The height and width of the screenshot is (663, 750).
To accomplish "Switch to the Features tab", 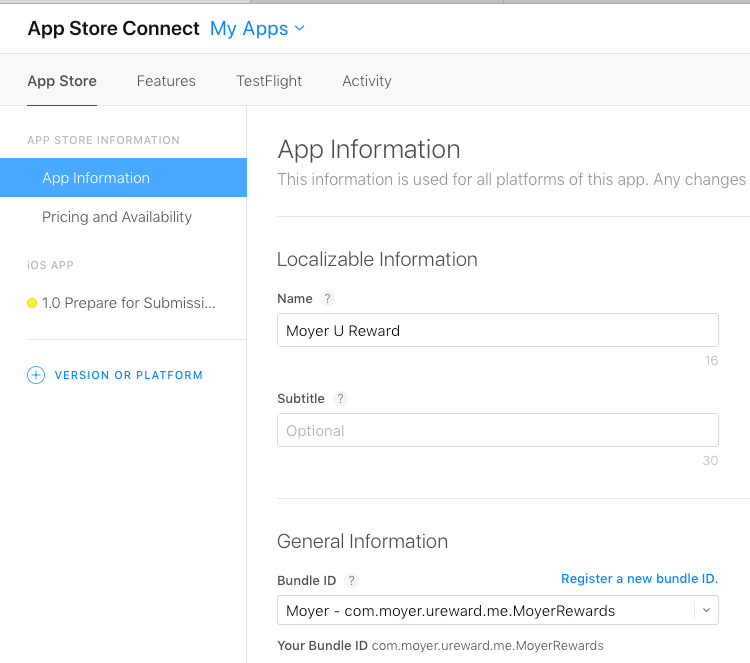I will [x=166, y=81].
